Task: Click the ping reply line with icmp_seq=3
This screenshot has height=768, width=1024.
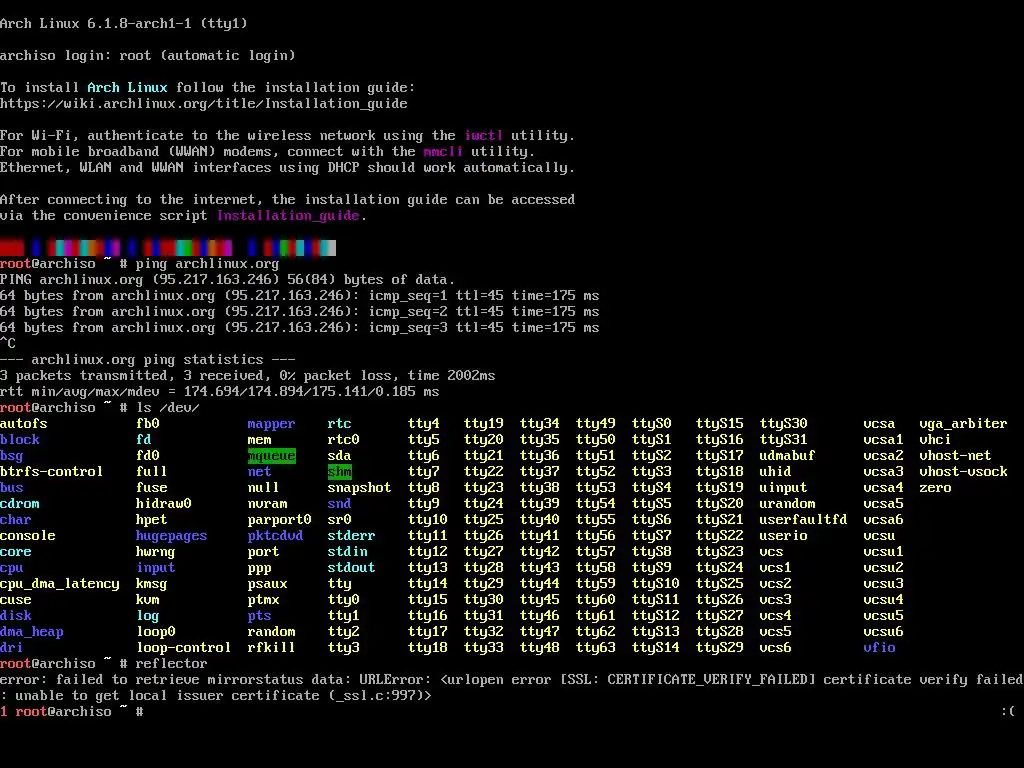Action: [x=300, y=328]
